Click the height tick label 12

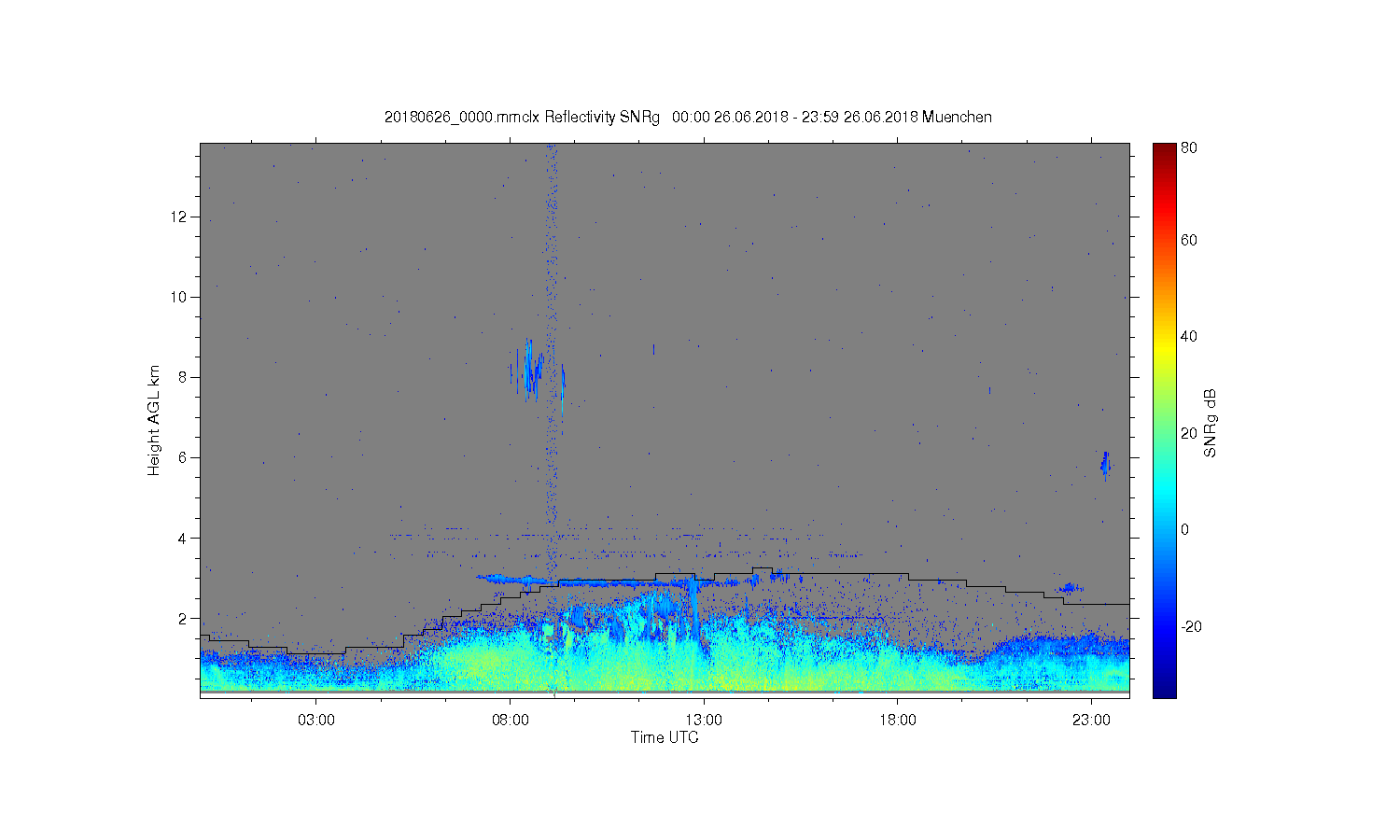(x=179, y=217)
